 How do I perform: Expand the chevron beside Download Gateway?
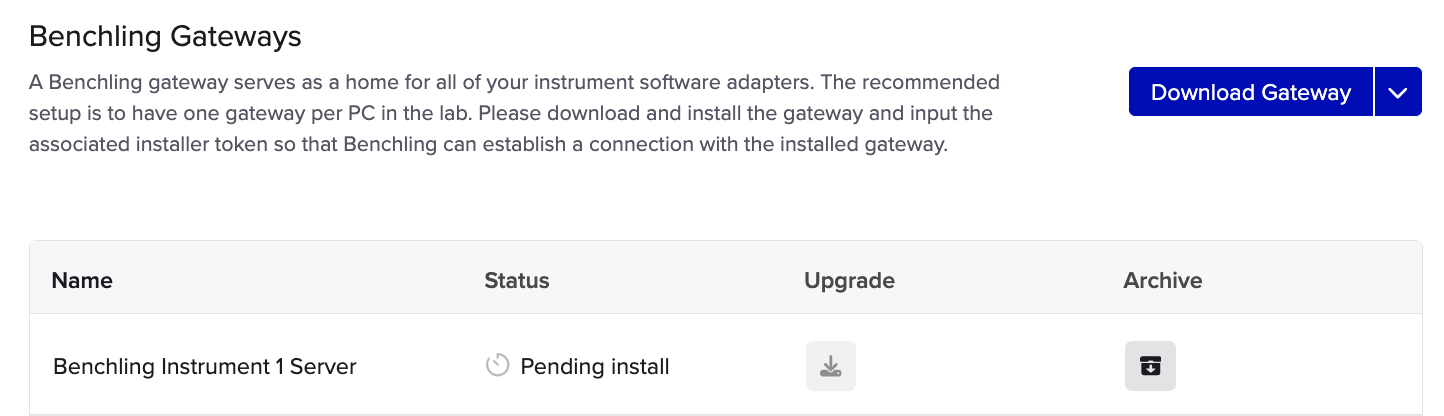(1398, 92)
